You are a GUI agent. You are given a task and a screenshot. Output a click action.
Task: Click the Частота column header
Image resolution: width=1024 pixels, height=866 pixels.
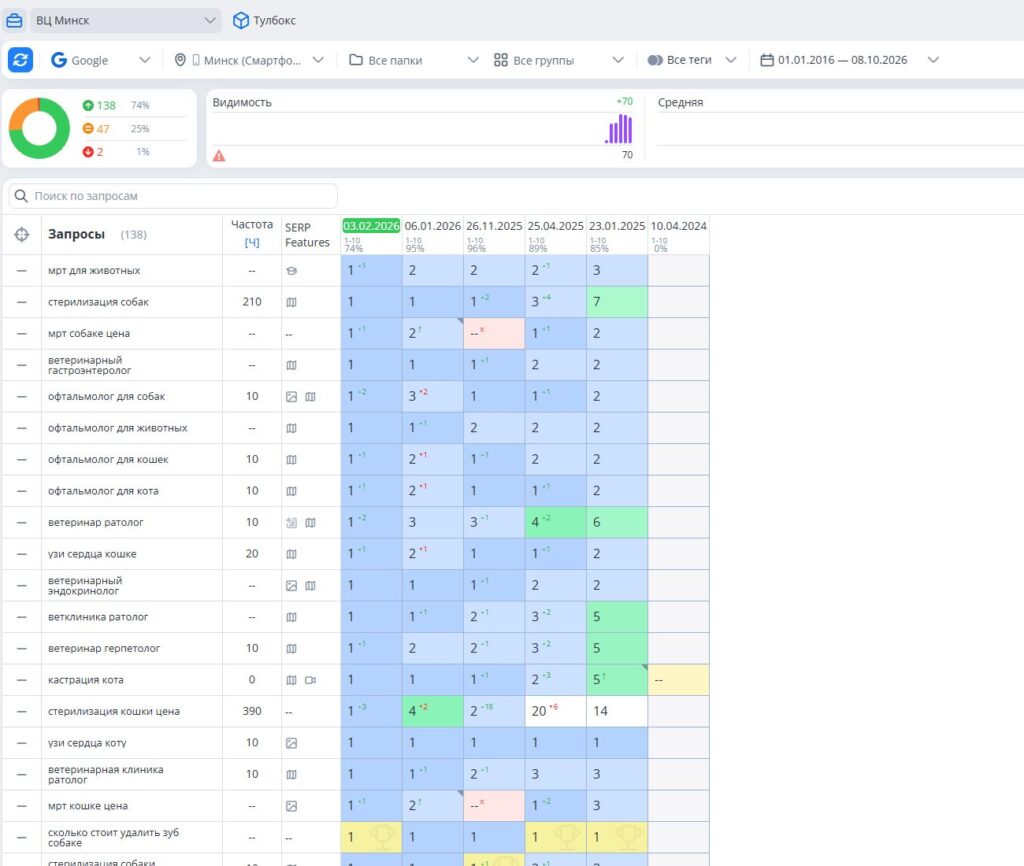(x=252, y=225)
